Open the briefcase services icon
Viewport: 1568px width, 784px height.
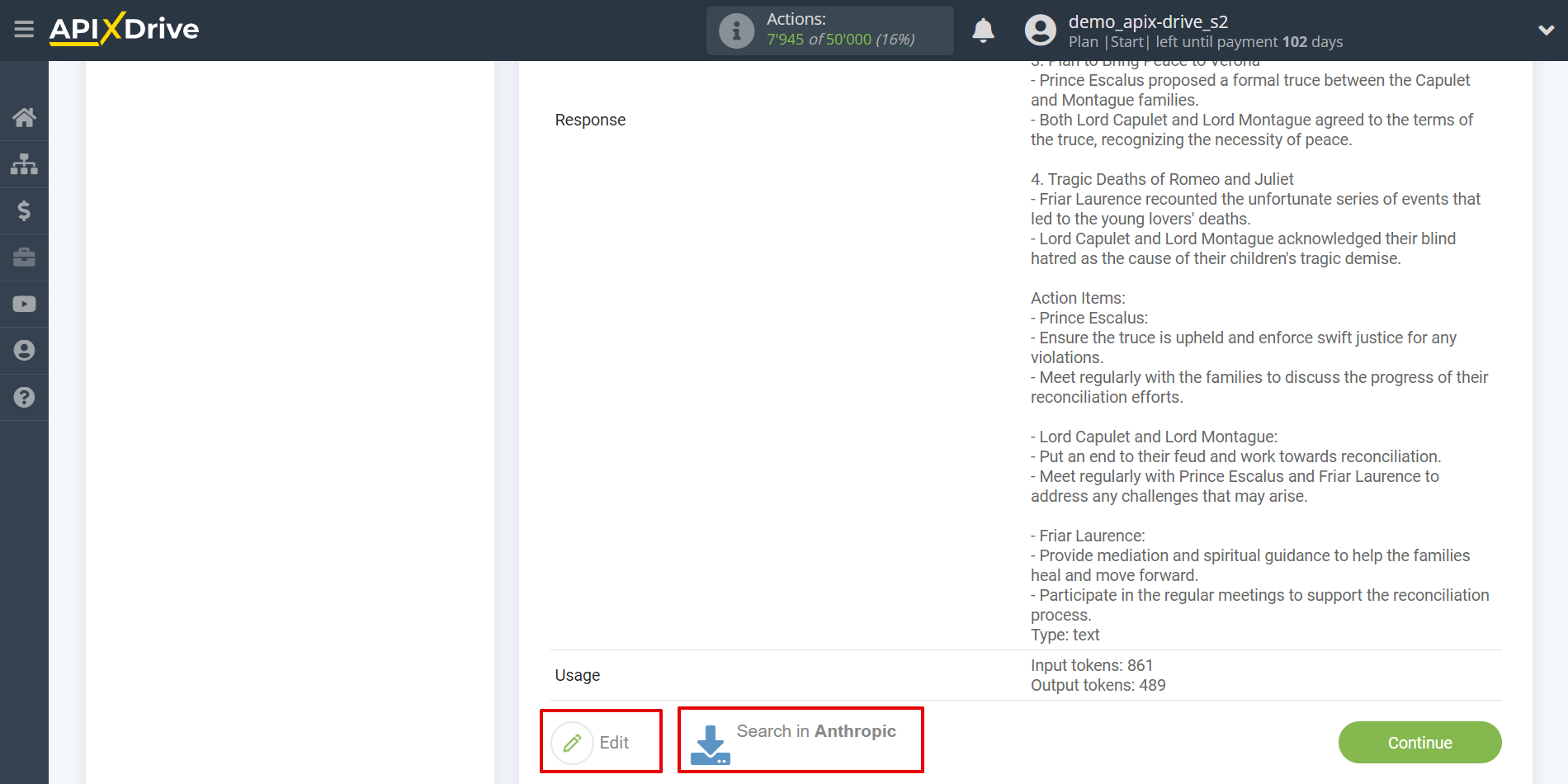[x=24, y=257]
